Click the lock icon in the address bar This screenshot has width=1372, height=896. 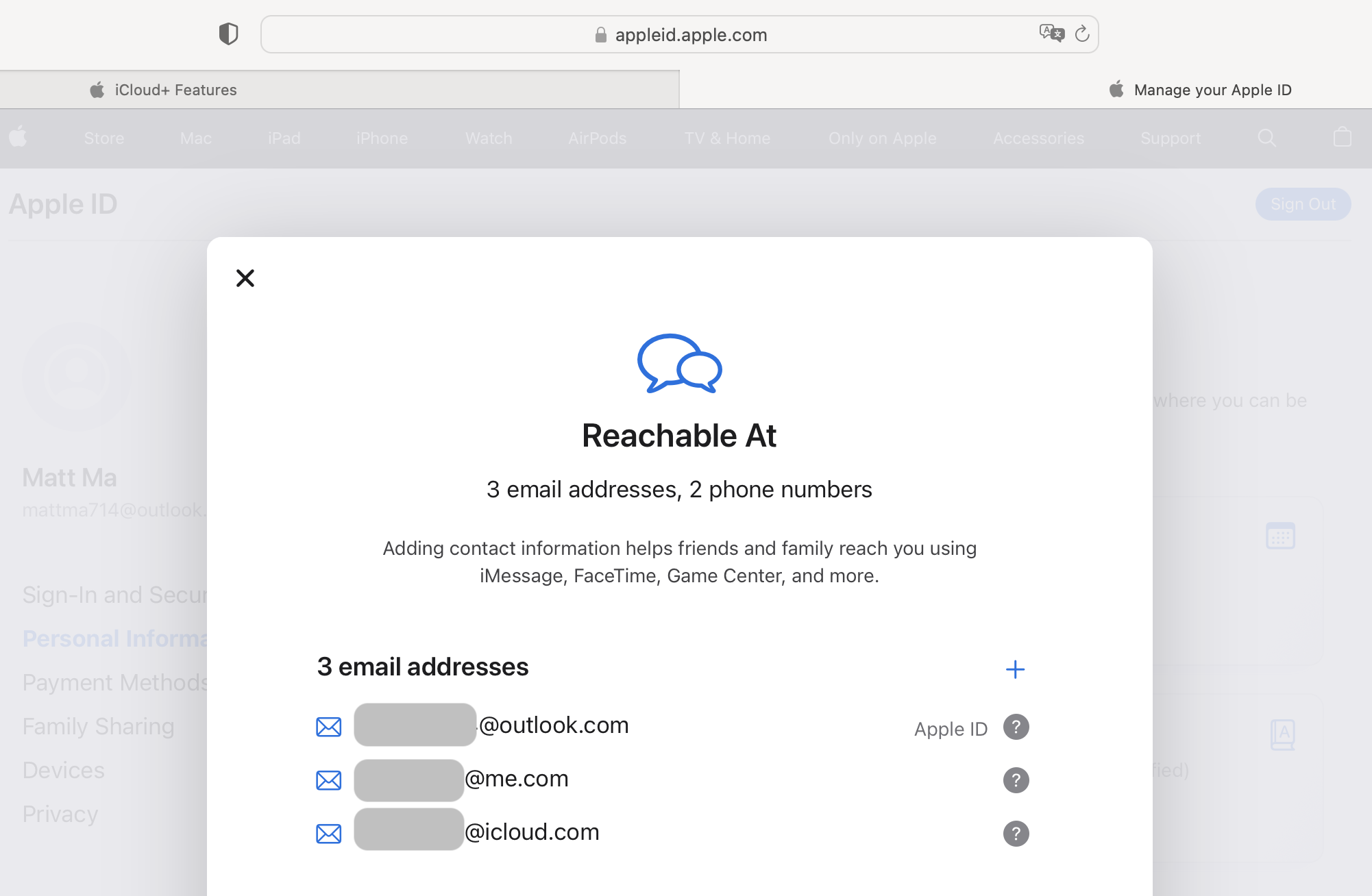coord(600,35)
